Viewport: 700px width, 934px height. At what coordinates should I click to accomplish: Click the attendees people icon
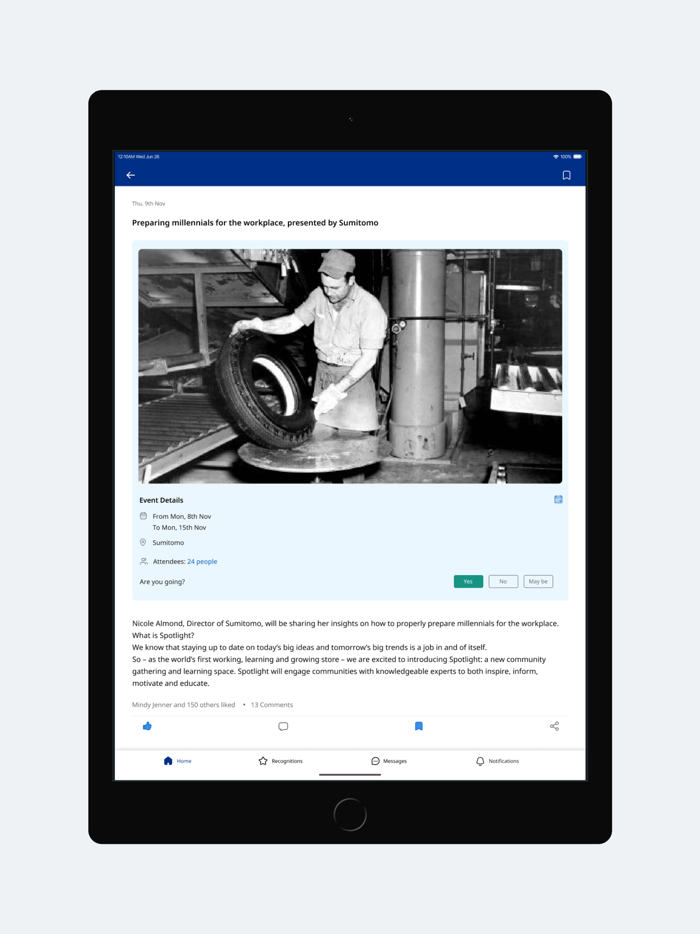(x=143, y=561)
